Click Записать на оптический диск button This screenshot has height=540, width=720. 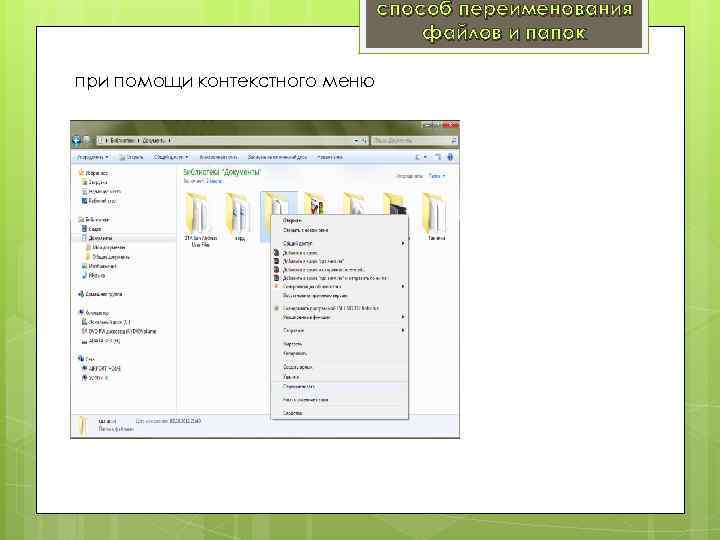(x=277, y=157)
